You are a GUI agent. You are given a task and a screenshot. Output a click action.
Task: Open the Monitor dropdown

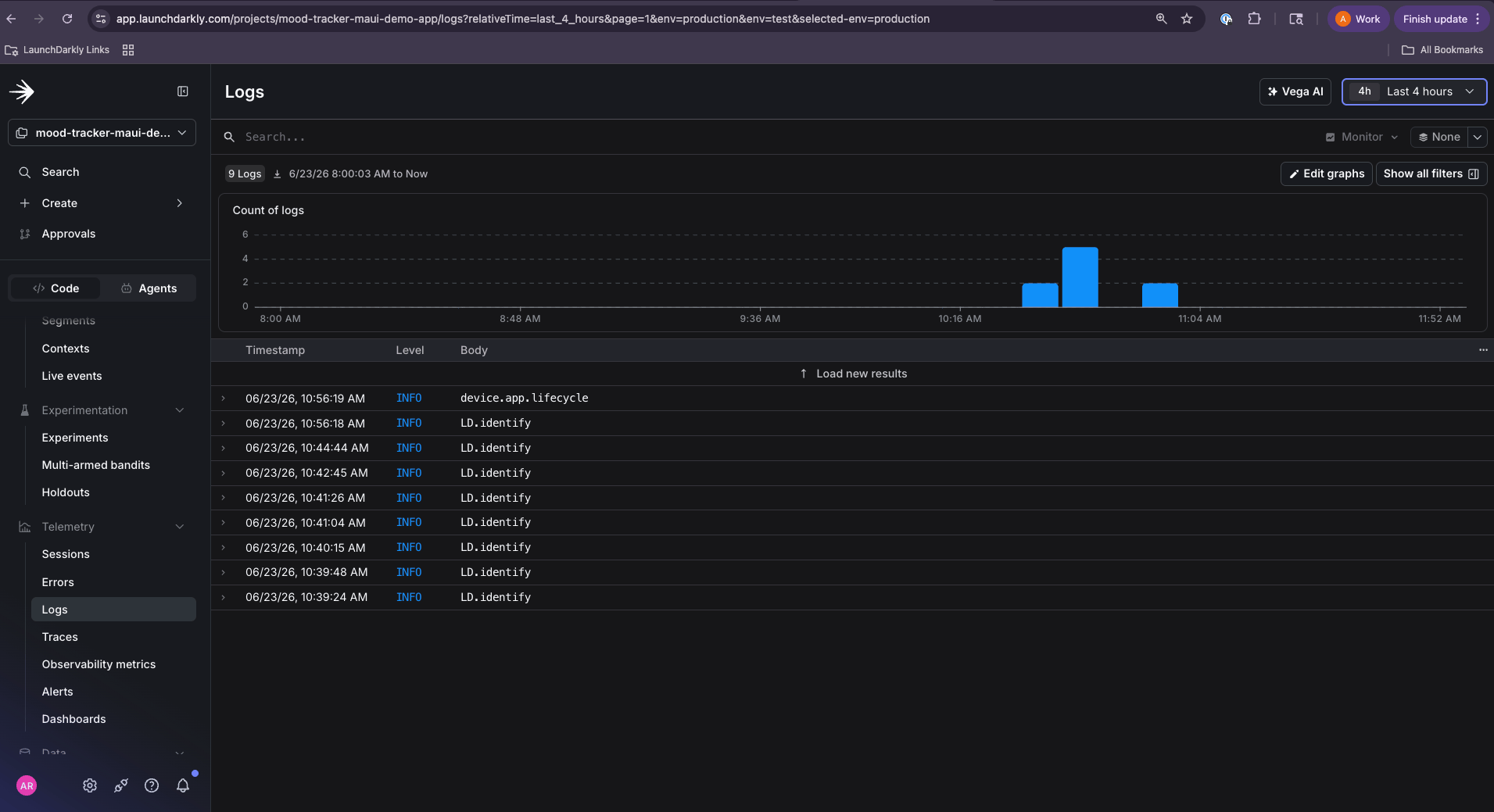point(1362,137)
